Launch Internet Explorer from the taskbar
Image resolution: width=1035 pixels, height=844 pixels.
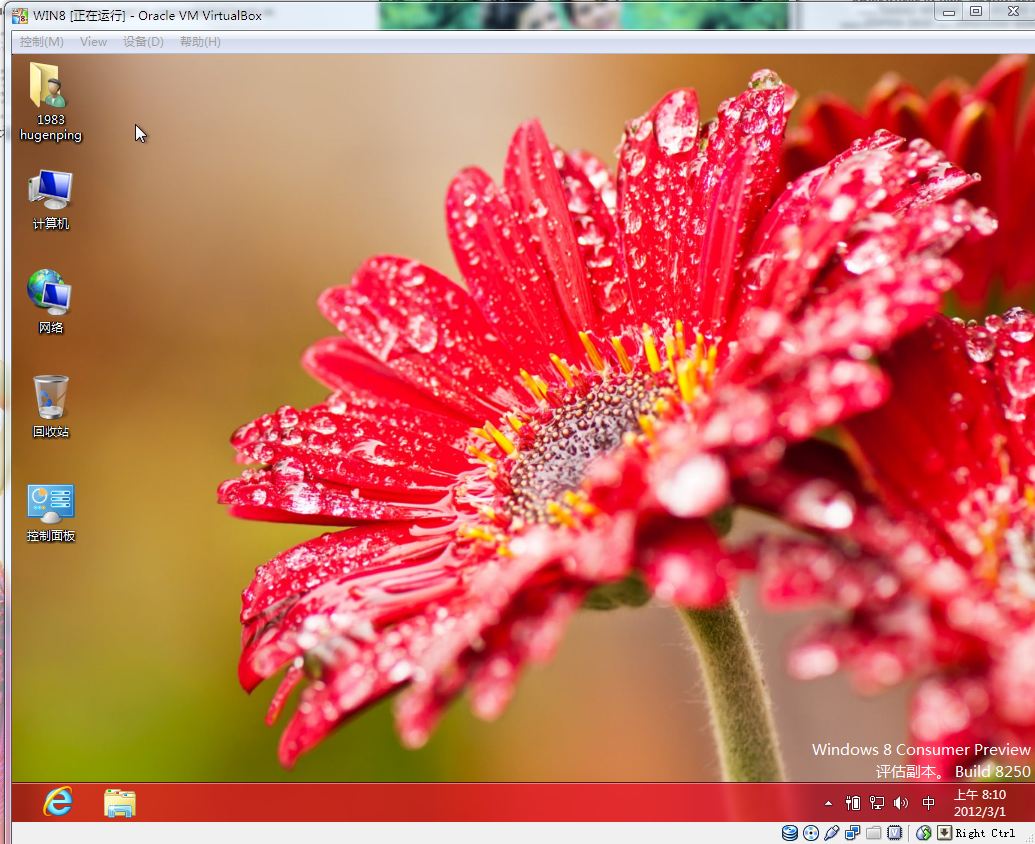click(58, 802)
